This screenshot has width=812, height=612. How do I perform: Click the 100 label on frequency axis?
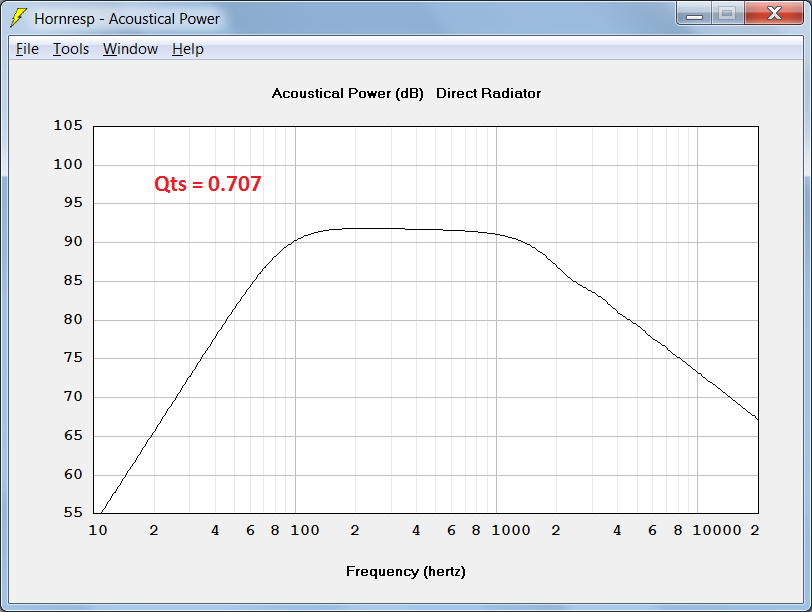[x=304, y=530]
